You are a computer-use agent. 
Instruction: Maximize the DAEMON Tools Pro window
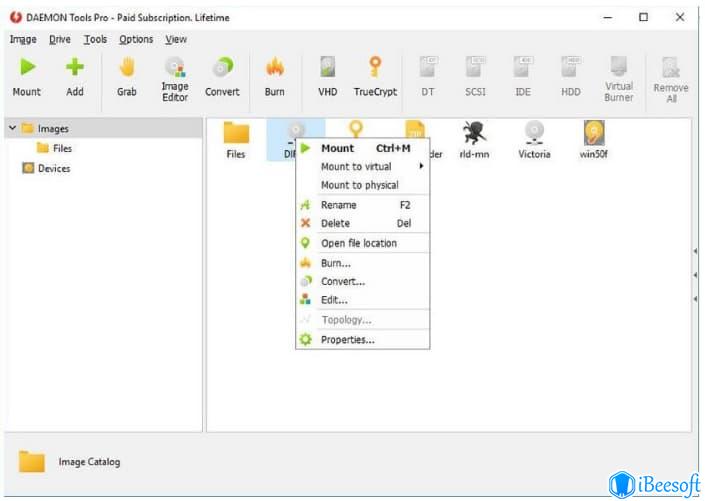pos(643,18)
